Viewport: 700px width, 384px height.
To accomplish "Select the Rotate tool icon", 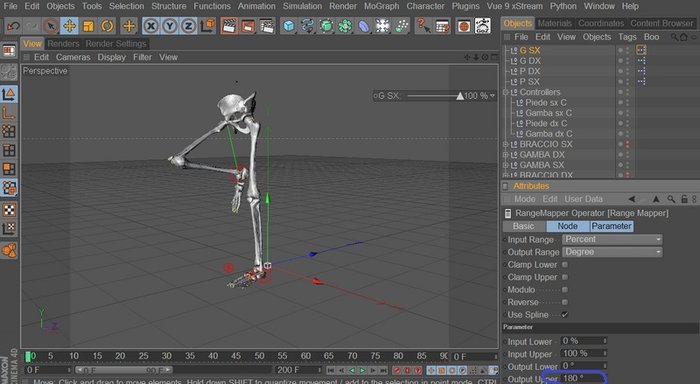I will [x=107, y=26].
